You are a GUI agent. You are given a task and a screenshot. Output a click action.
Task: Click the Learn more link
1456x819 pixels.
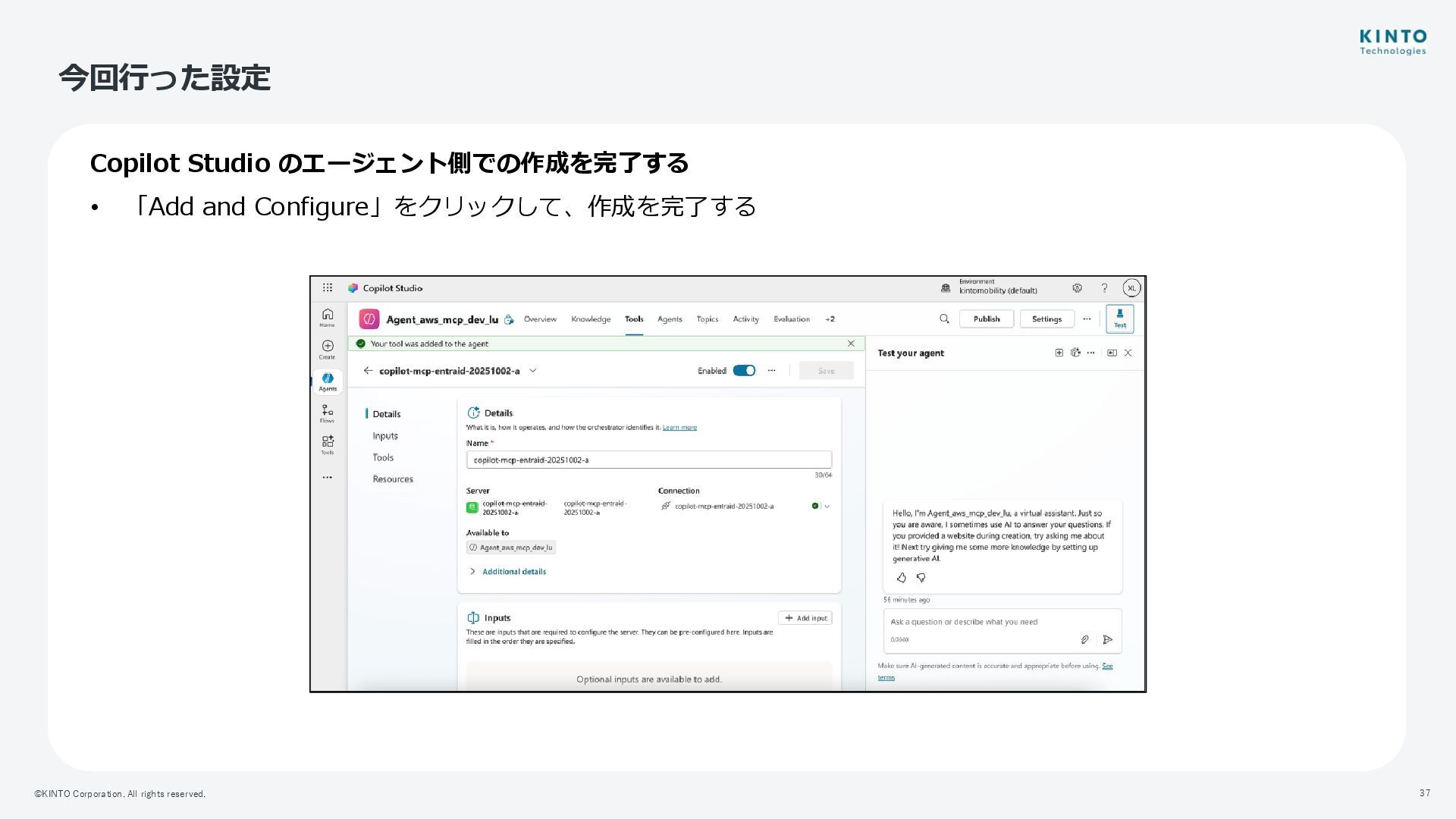pyautogui.click(x=679, y=428)
